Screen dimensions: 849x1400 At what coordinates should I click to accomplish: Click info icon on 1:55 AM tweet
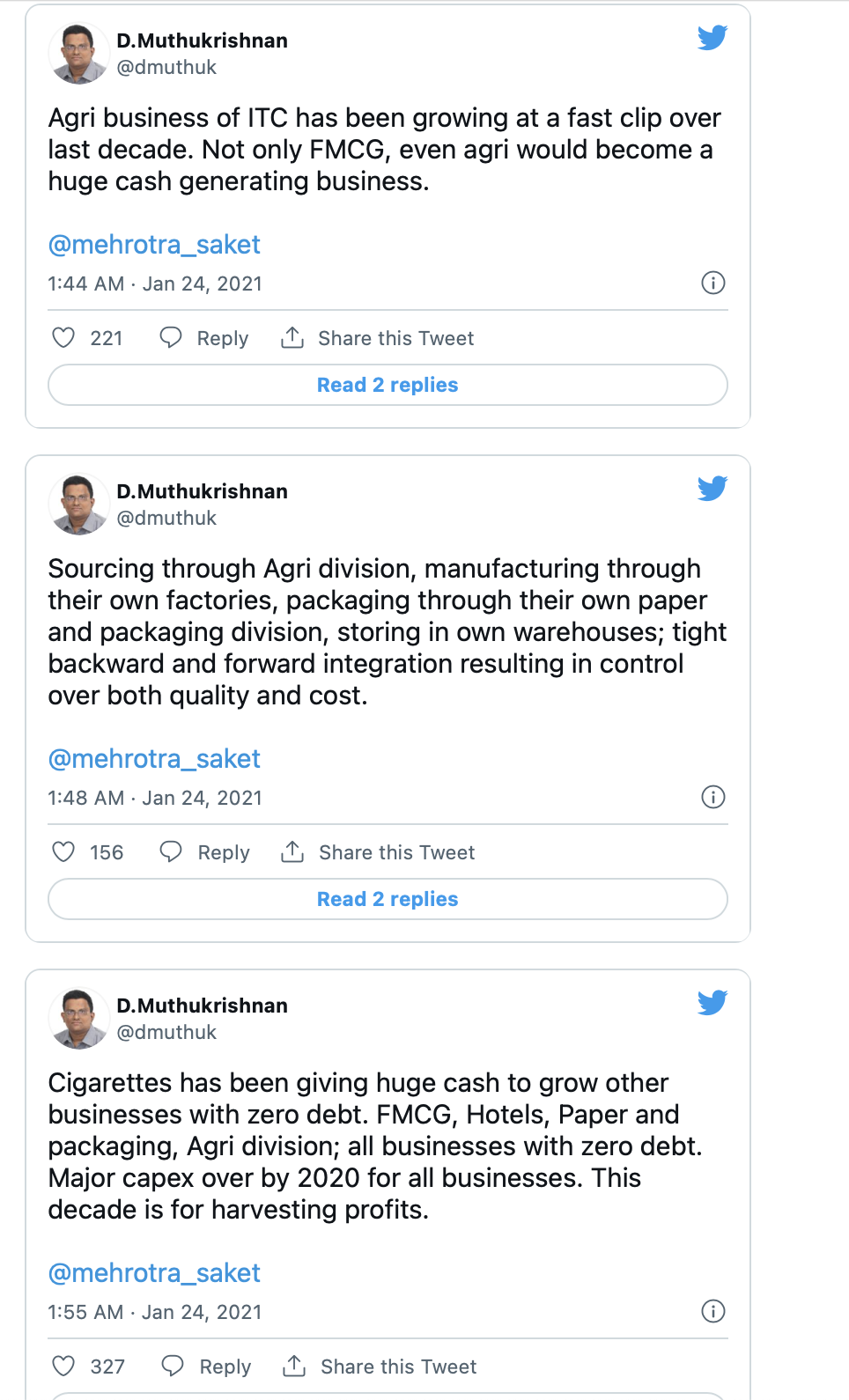click(712, 1311)
